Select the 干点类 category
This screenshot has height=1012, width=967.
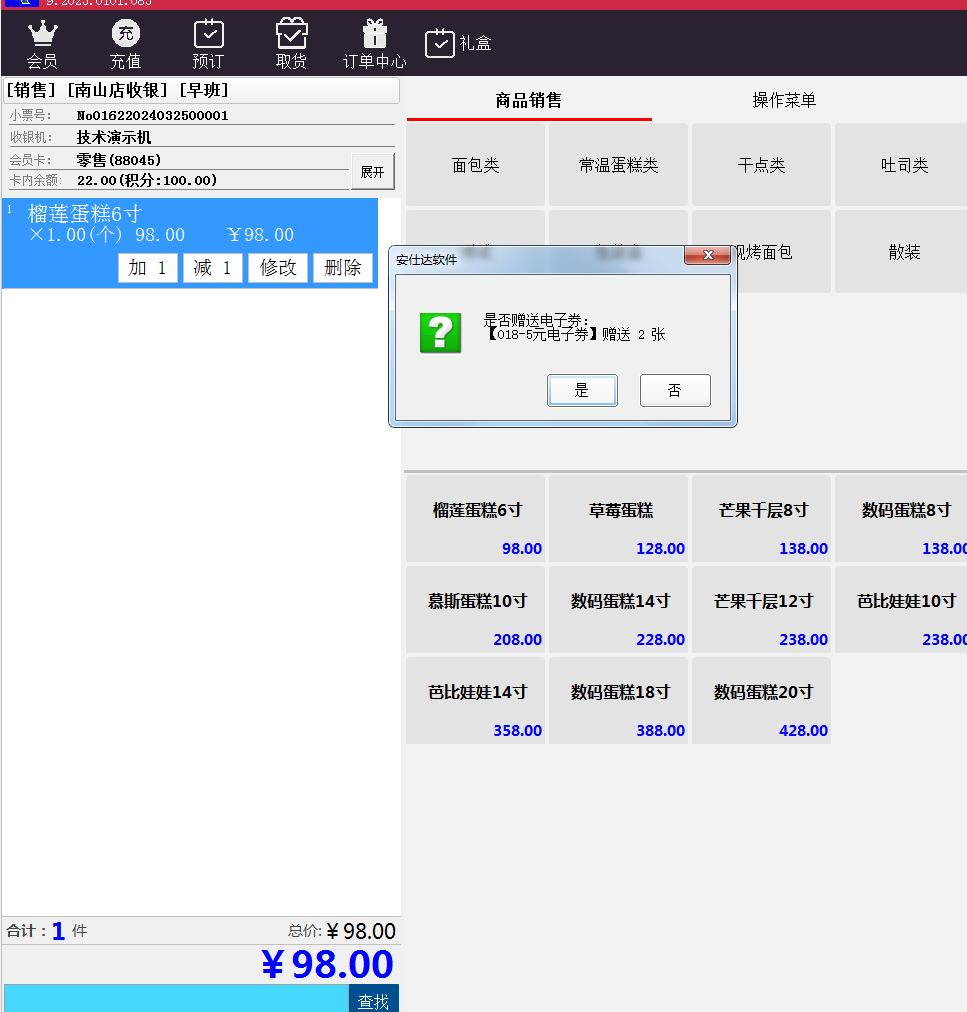tap(762, 165)
